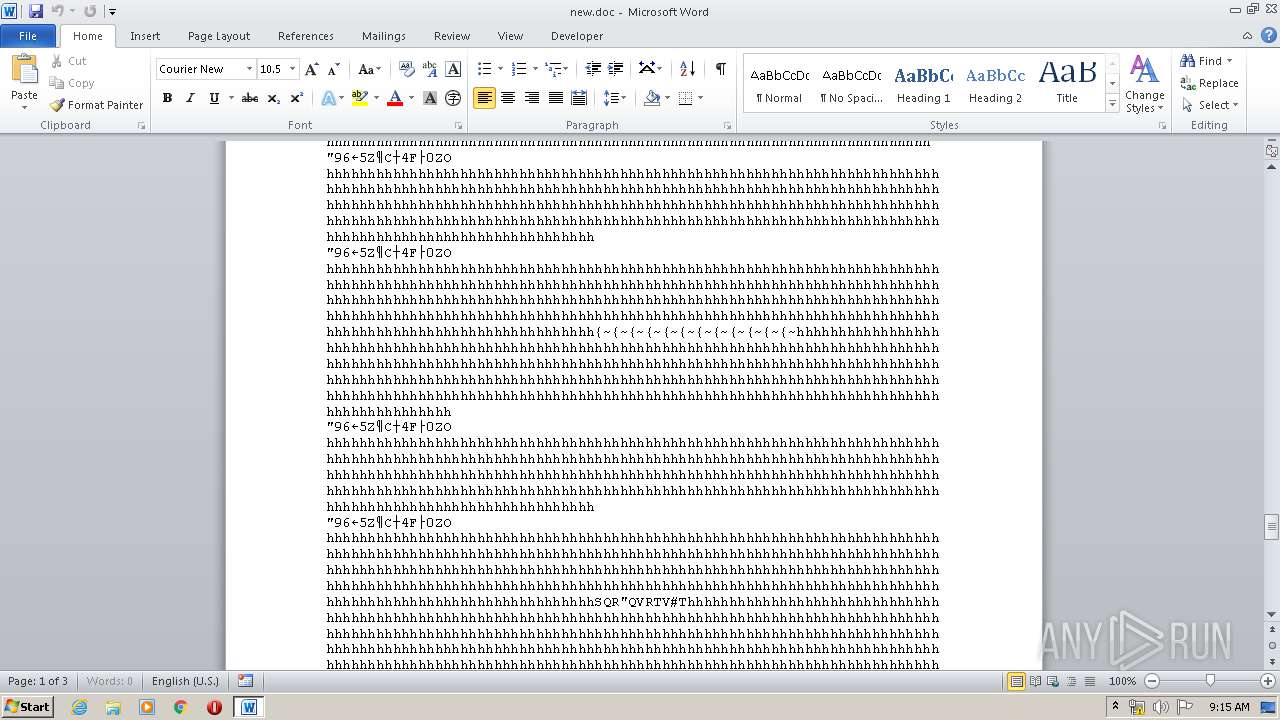Sort the selected text alphabetically
The height and width of the screenshot is (720, 1280).
(687, 69)
